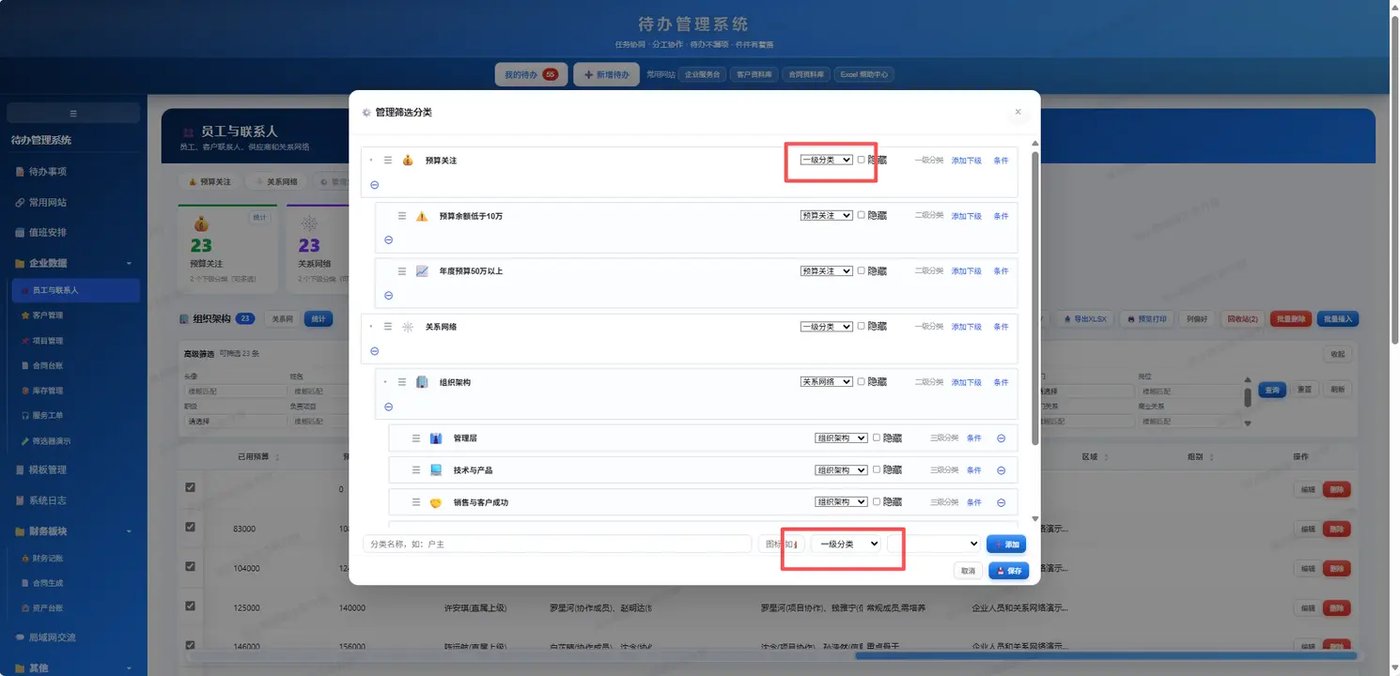Remove 技术与产品 via its minus circle icon

[x=1001, y=470]
